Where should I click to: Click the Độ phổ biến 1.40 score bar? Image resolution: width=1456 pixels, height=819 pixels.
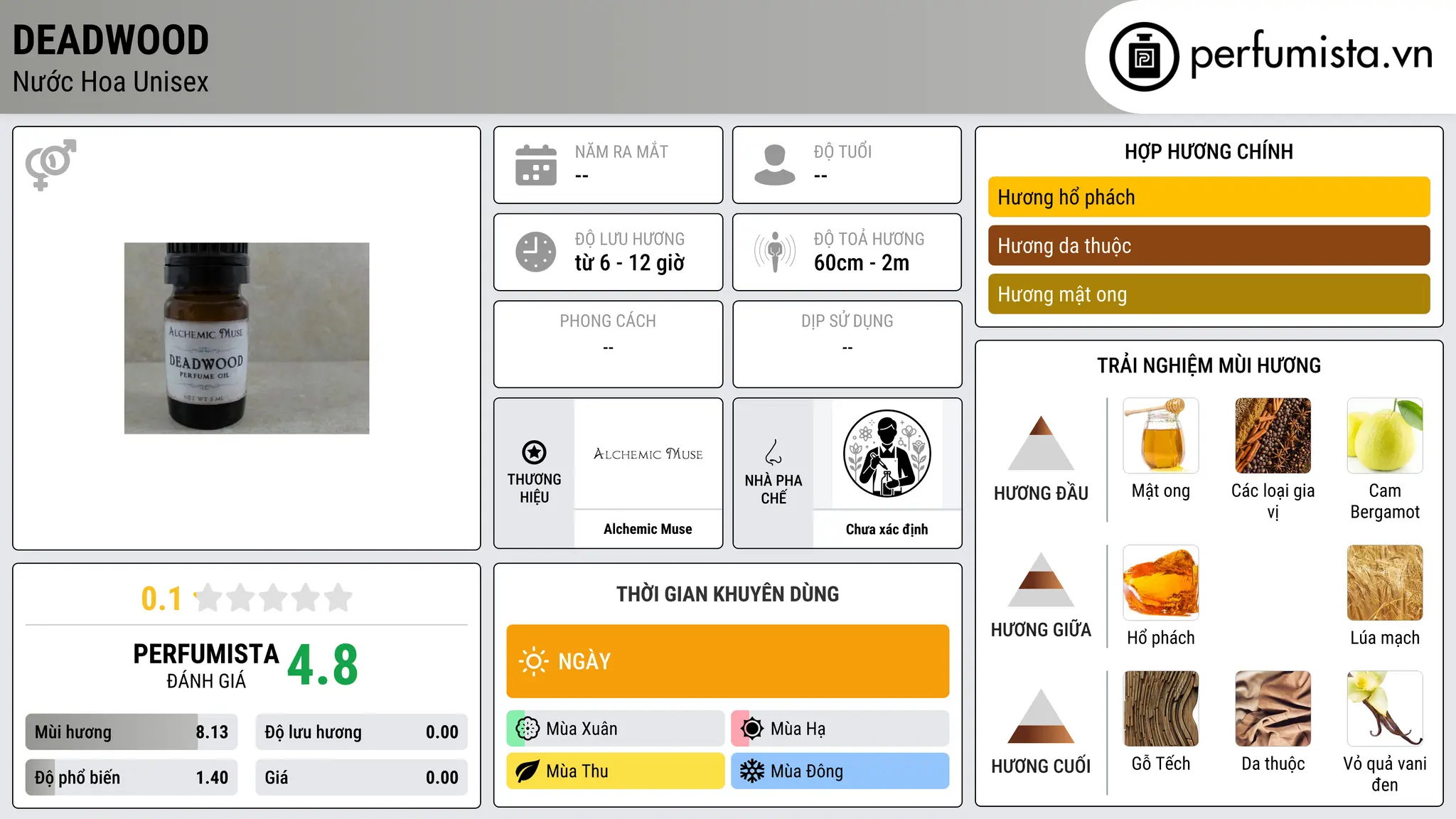(x=132, y=778)
